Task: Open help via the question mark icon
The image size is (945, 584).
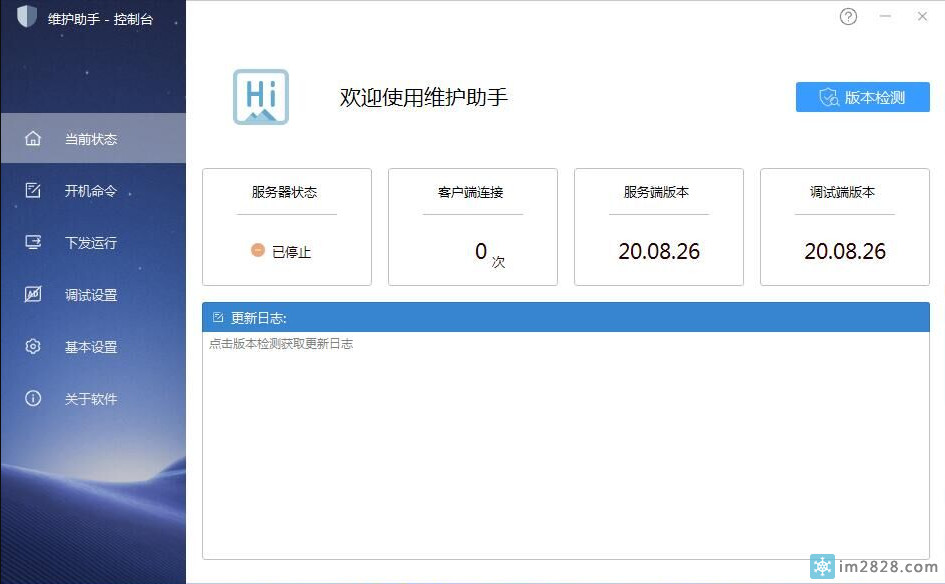Action: [x=848, y=17]
